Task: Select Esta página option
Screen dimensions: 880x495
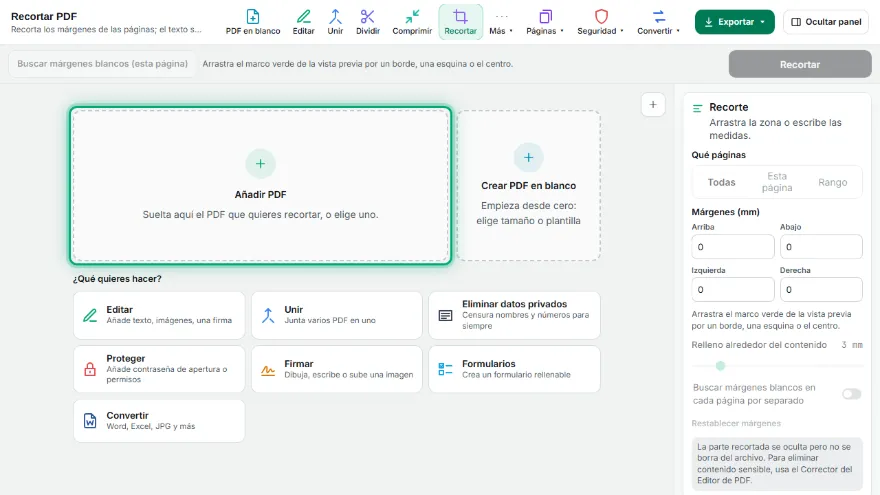Action: click(x=777, y=182)
